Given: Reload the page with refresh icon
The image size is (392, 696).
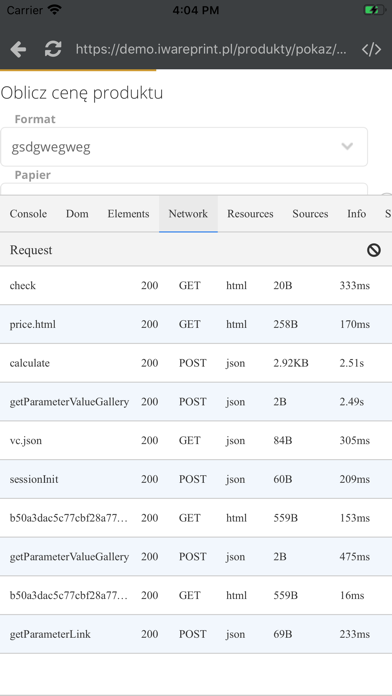Looking at the screenshot, I should click(53, 49).
